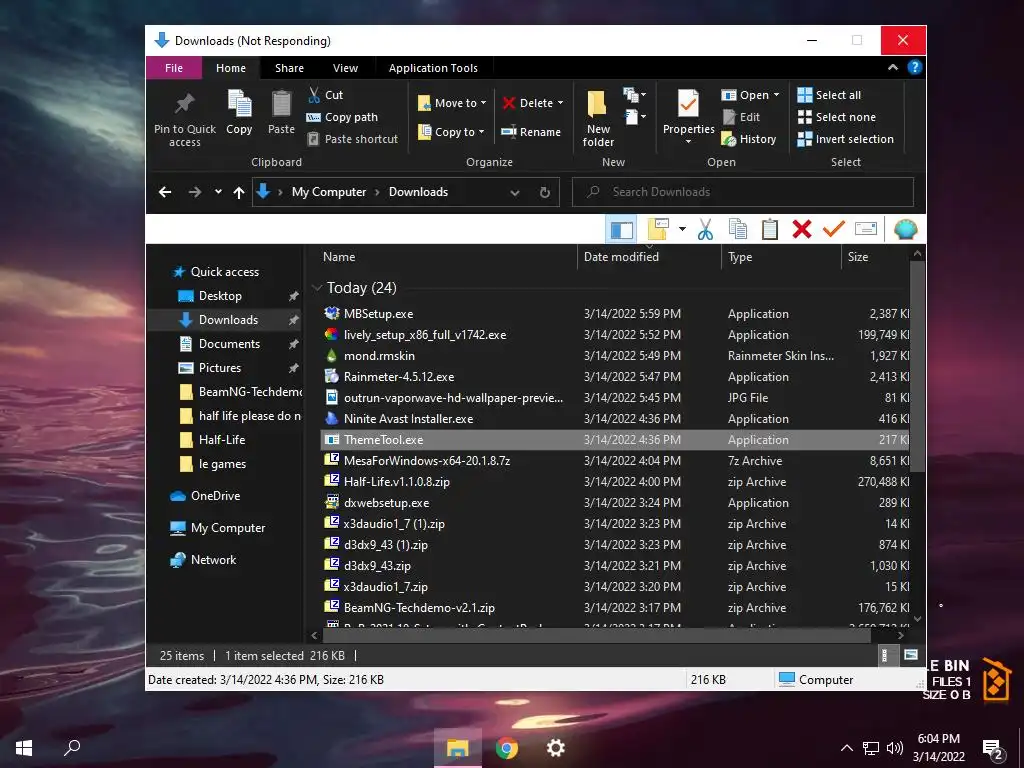
Task: Click the Pin to Quick access icon
Action: point(184,103)
